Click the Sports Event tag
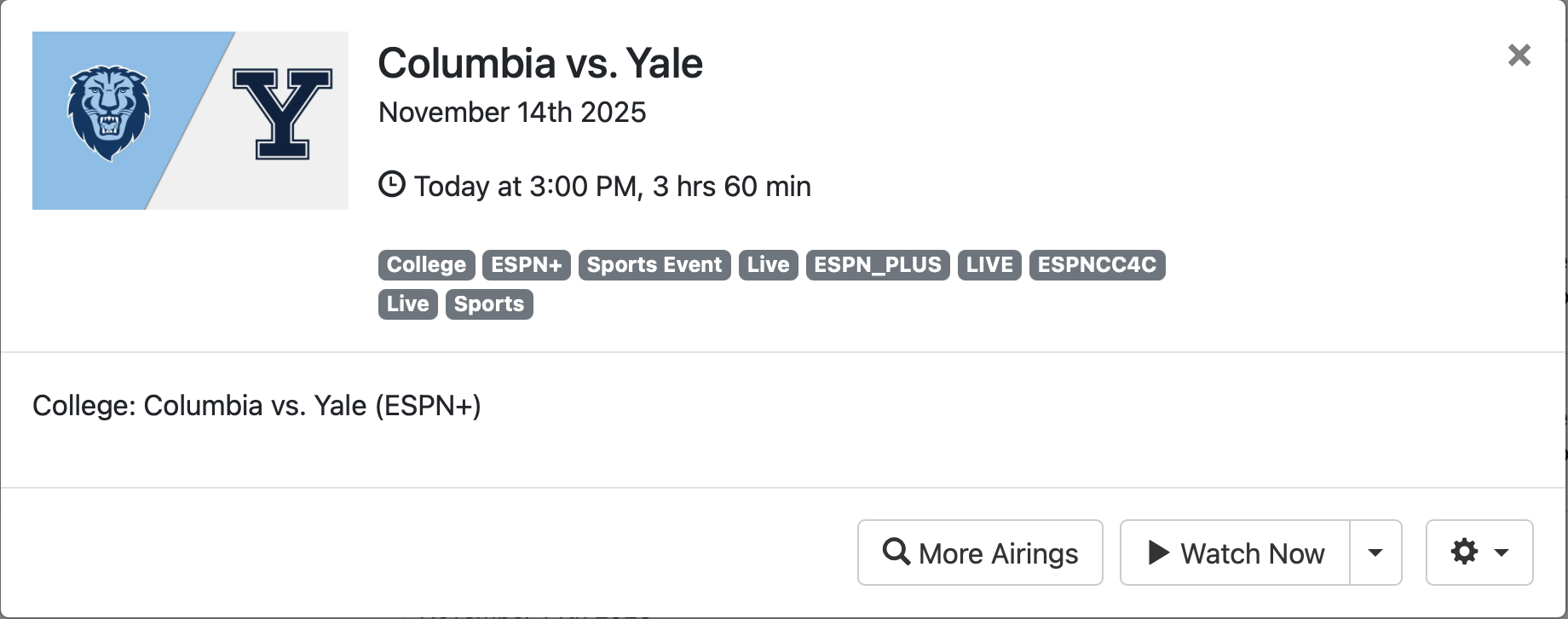The image size is (1568, 619). click(654, 265)
